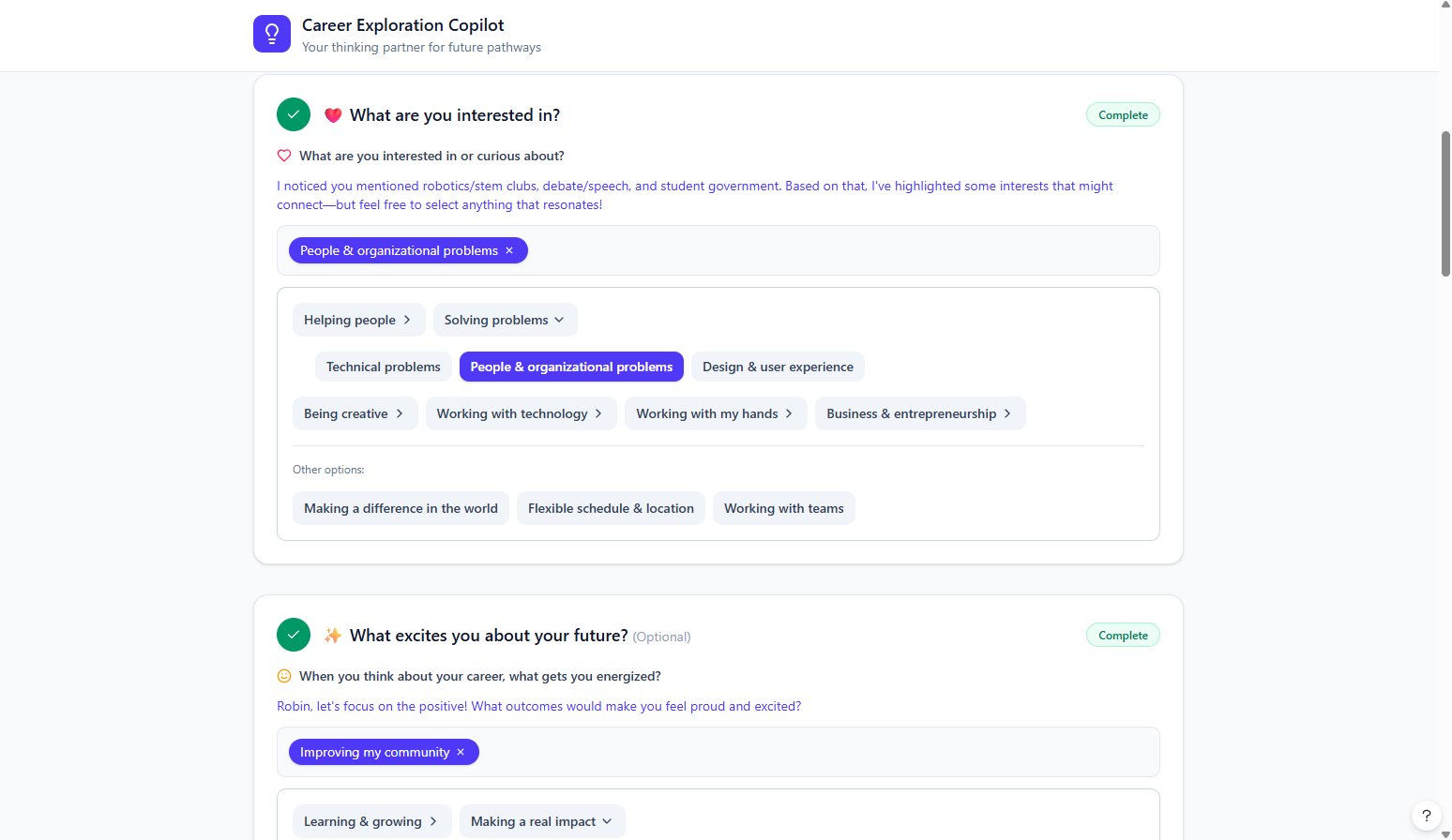Viewport: 1452px width, 840px height.
Task: Select the 'Design & user experience' chip
Action: [x=778, y=367]
